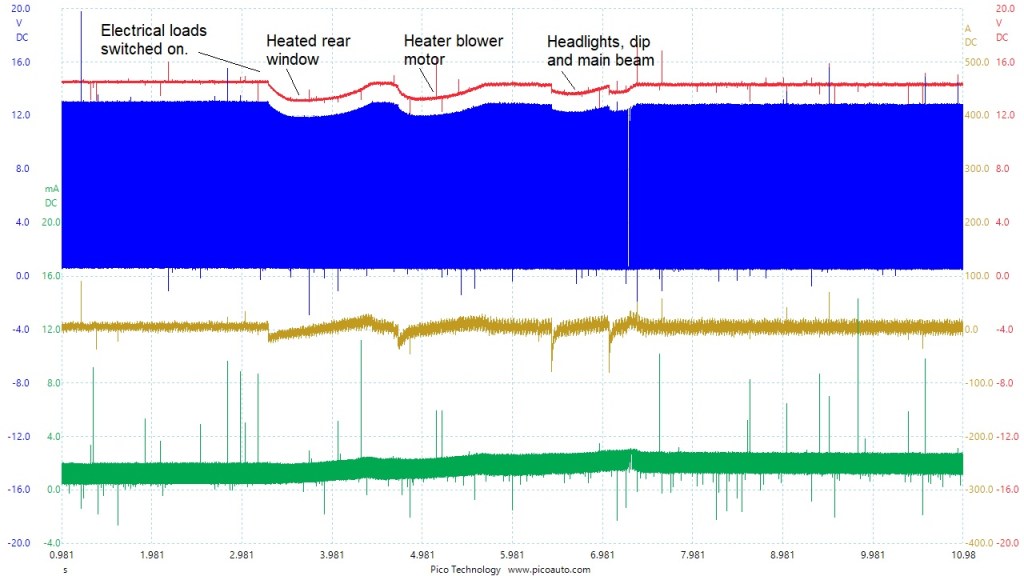Viewport: 1024px width, 576px height.
Task: Click the 0.981 time axis marker
Action: tap(62, 554)
